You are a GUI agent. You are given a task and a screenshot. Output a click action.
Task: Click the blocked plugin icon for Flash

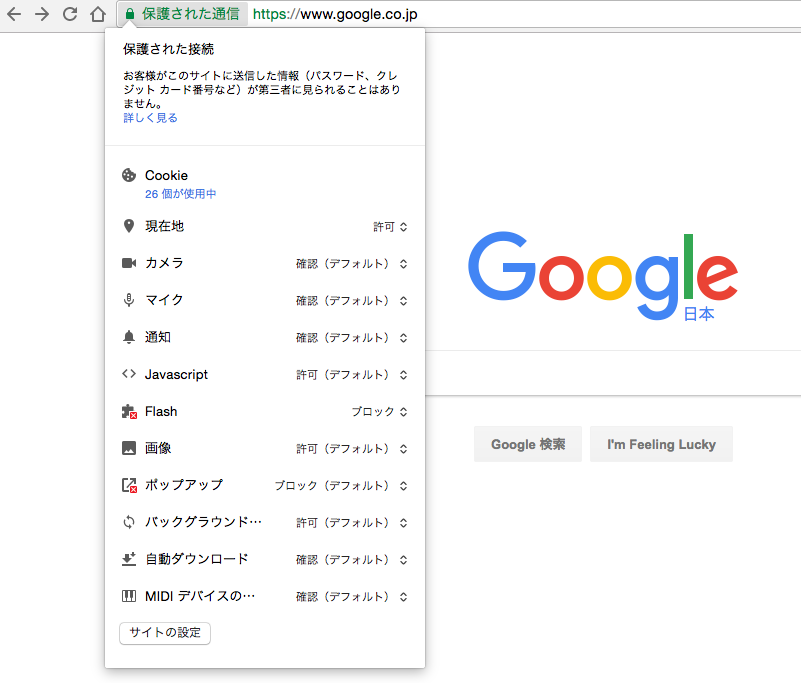point(129,412)
